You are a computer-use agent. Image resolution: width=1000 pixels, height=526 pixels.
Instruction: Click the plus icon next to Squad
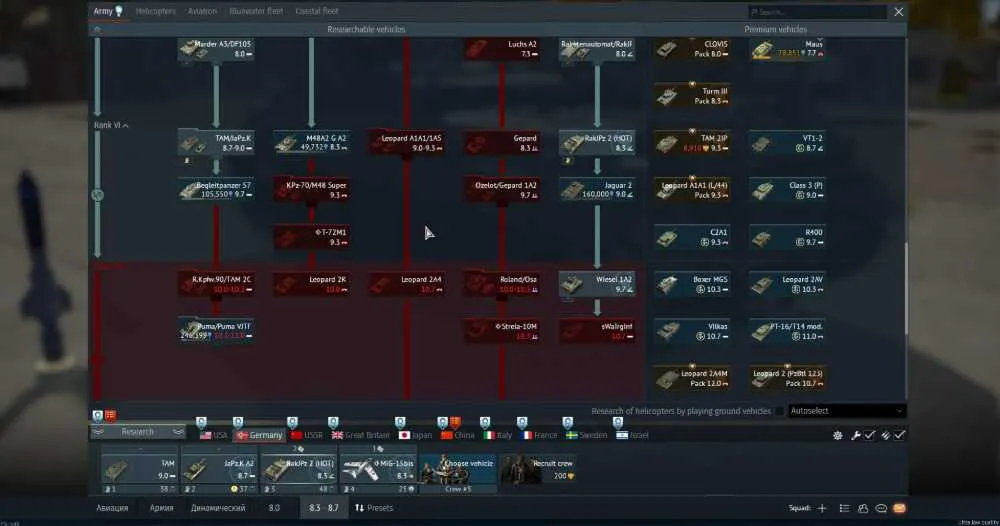[x=822, y=508]
